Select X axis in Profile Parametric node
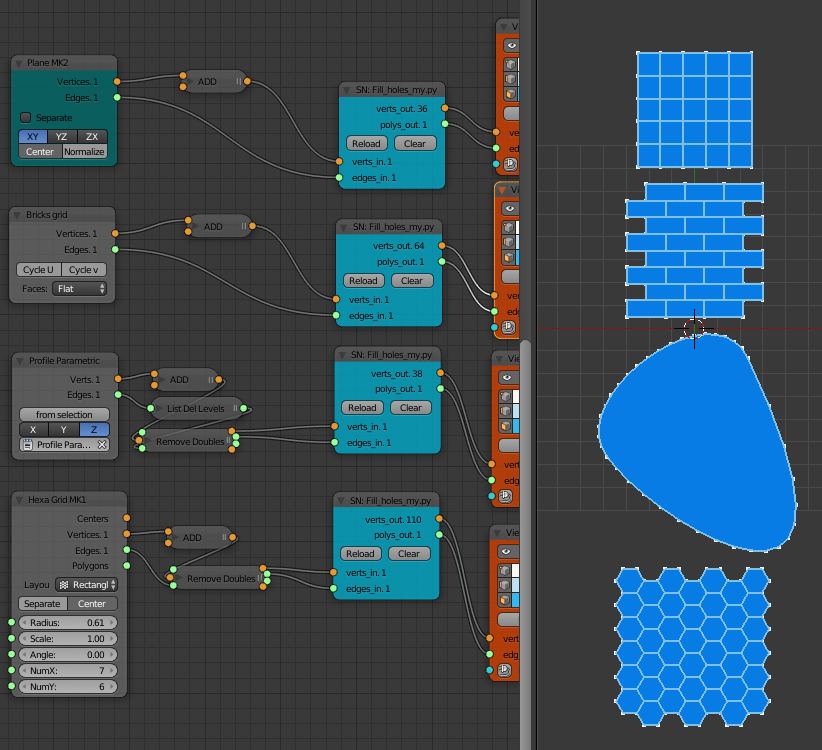 coord(34,430)
